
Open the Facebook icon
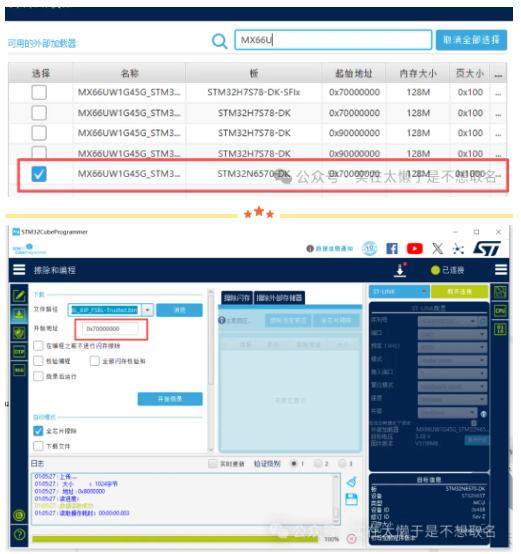coord(392,249)
